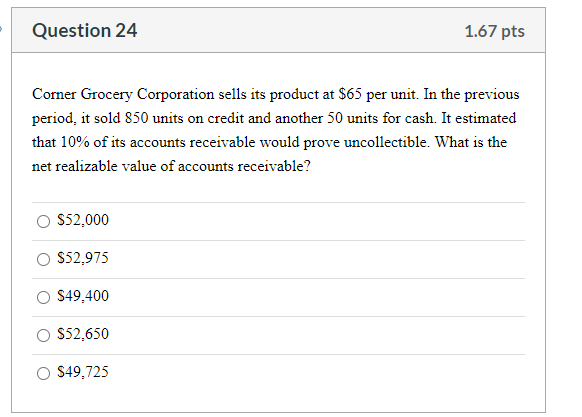Click the phrase net realizable value

(94, 166)
